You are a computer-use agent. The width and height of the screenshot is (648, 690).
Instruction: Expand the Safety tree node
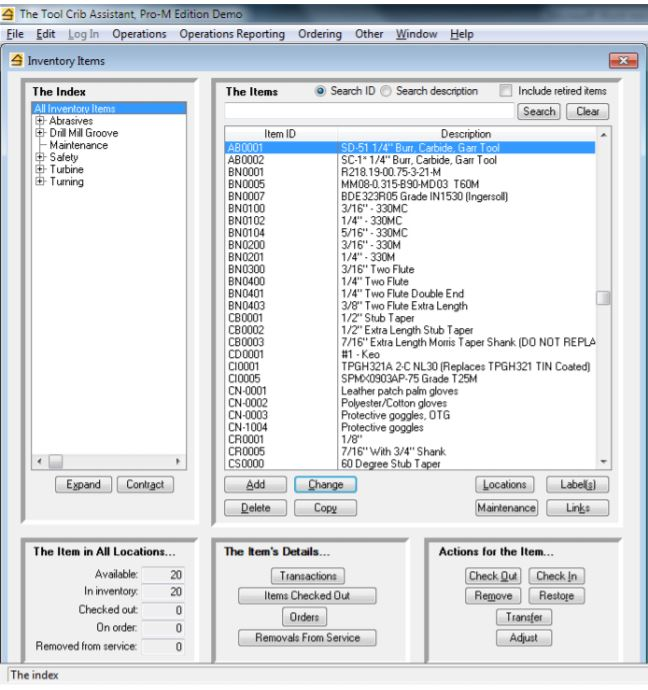click(40, 157)
